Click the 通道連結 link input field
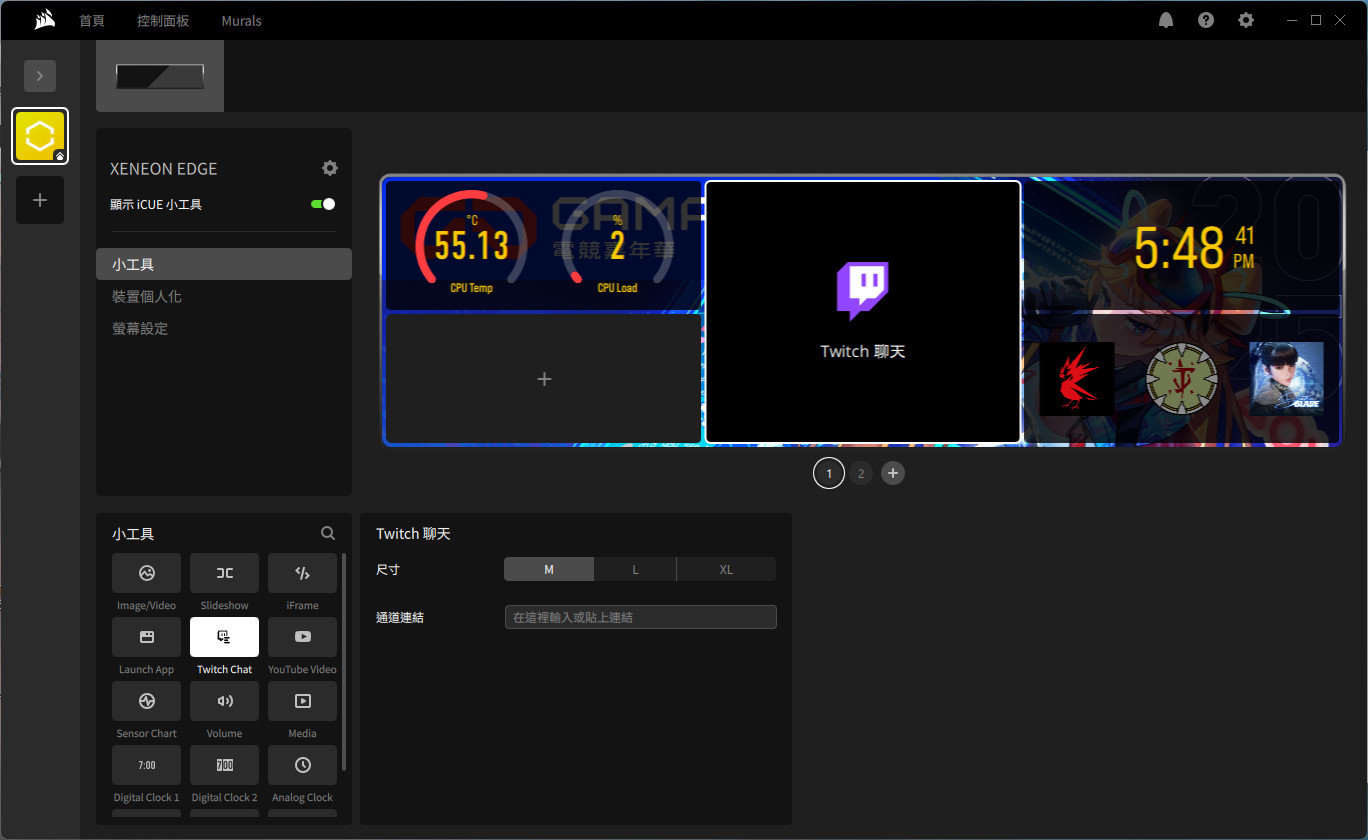Screen dimensions: 1368x840 coord(641,617)
